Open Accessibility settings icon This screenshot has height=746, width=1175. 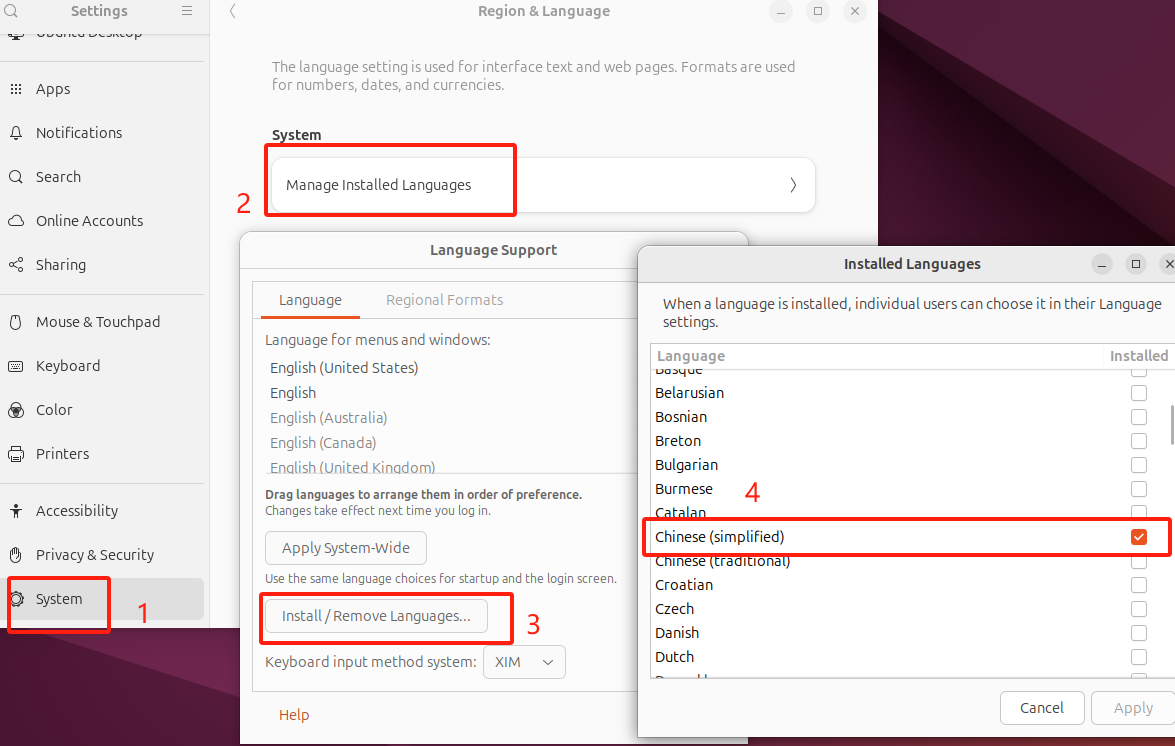[x=16, y=511]
